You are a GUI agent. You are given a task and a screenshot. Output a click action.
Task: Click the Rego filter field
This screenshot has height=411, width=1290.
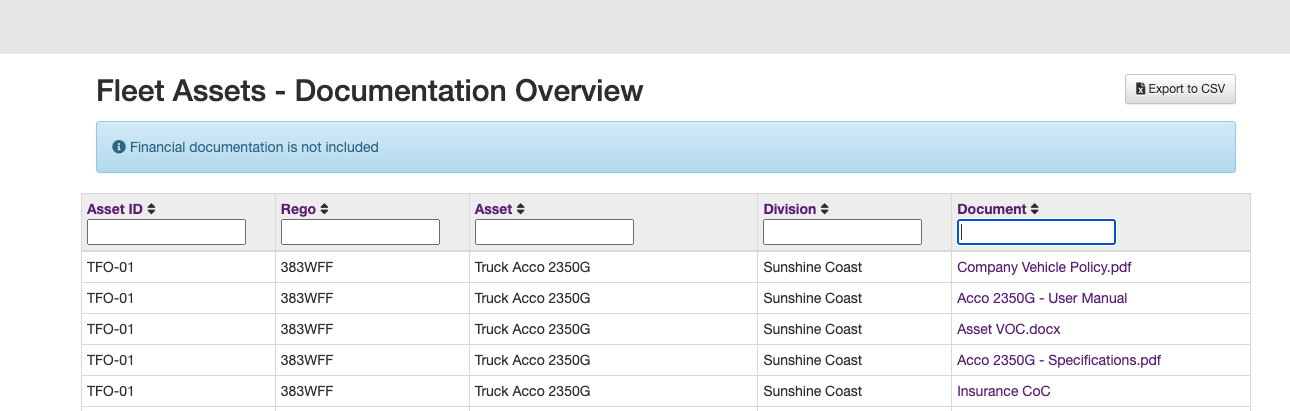360,232
